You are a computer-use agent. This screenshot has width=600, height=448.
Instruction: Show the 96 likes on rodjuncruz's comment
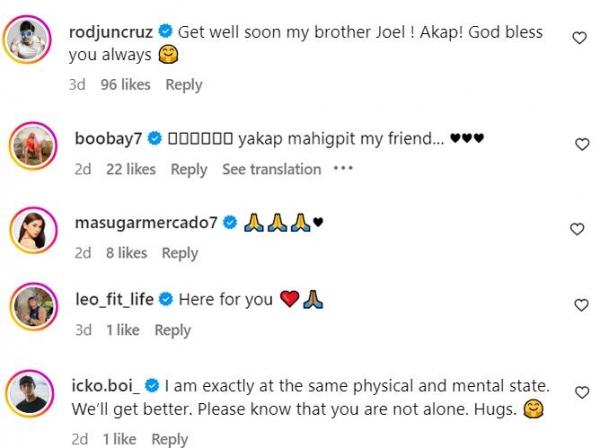(x=125, y=85)
